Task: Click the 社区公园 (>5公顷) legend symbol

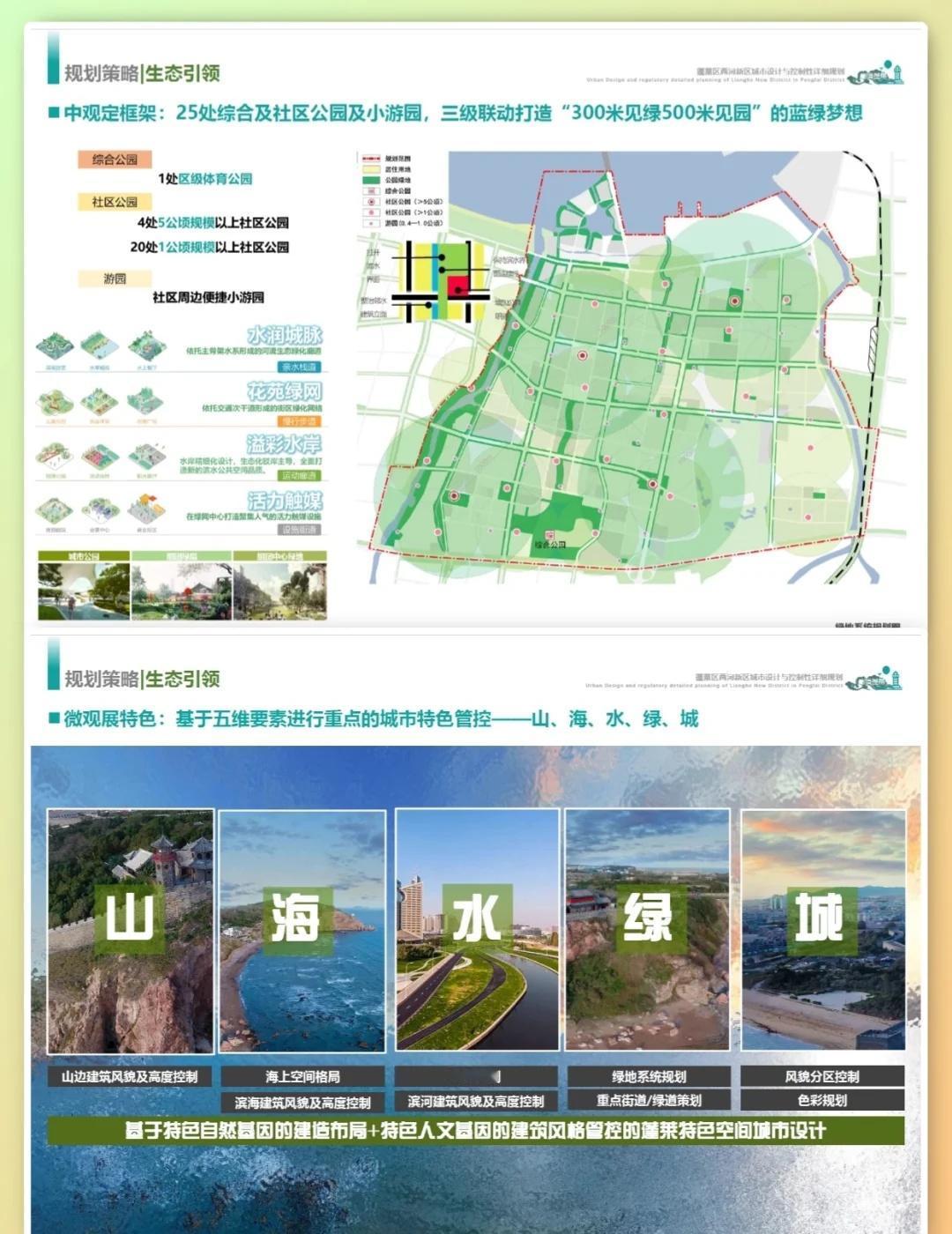Action: coord(370,202)
